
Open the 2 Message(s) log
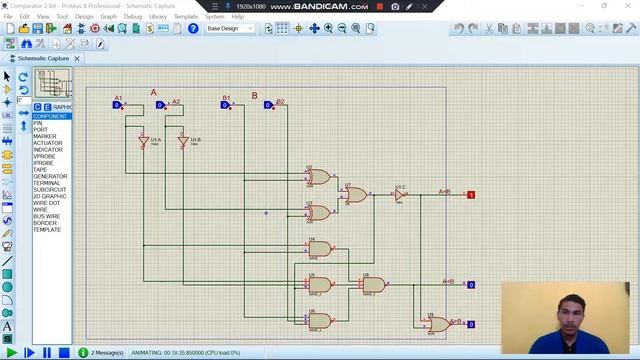pos(101,353)
